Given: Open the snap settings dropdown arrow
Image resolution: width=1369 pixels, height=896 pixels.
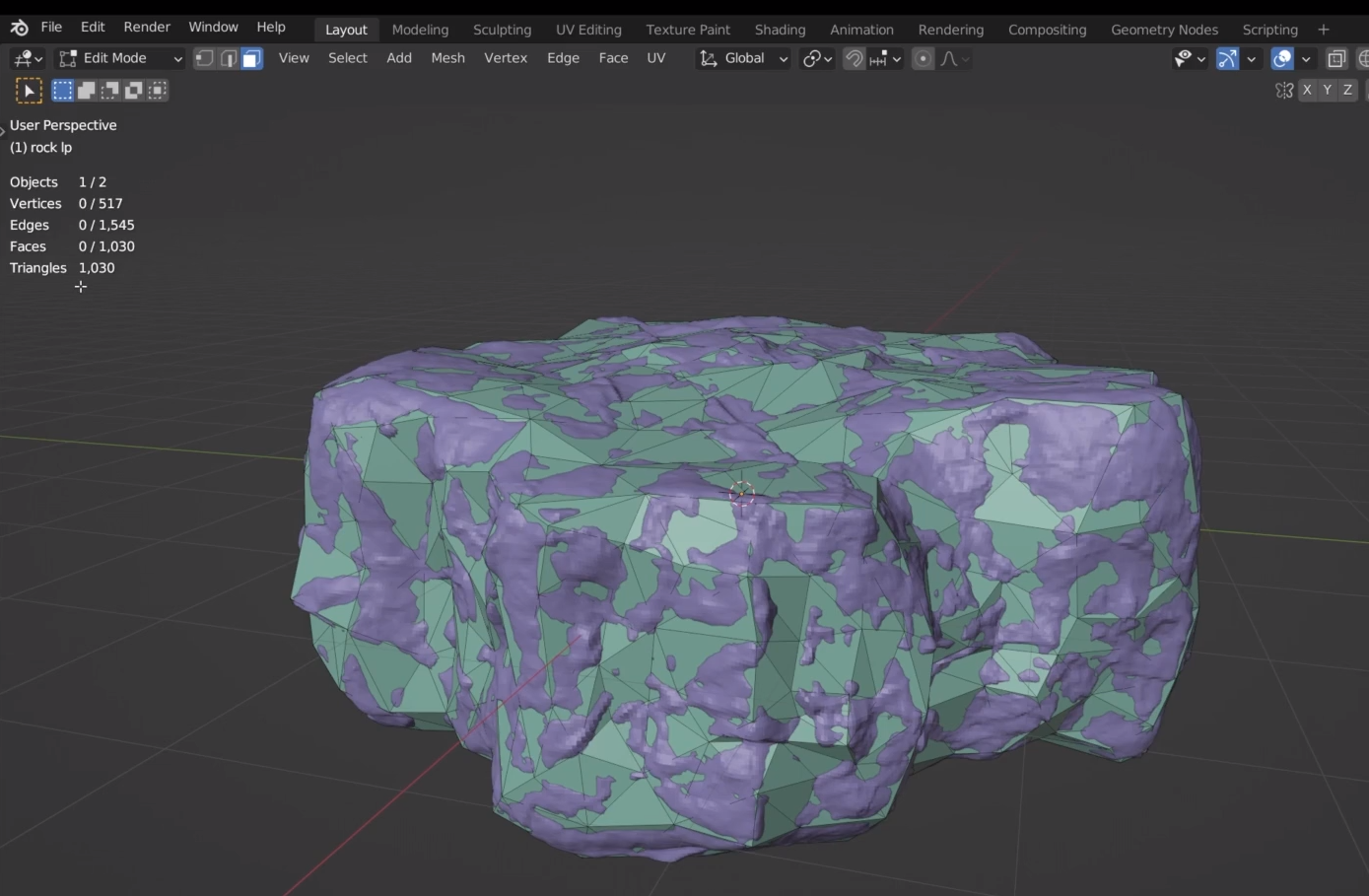Looking at the screenshot, I should point(896,58).
